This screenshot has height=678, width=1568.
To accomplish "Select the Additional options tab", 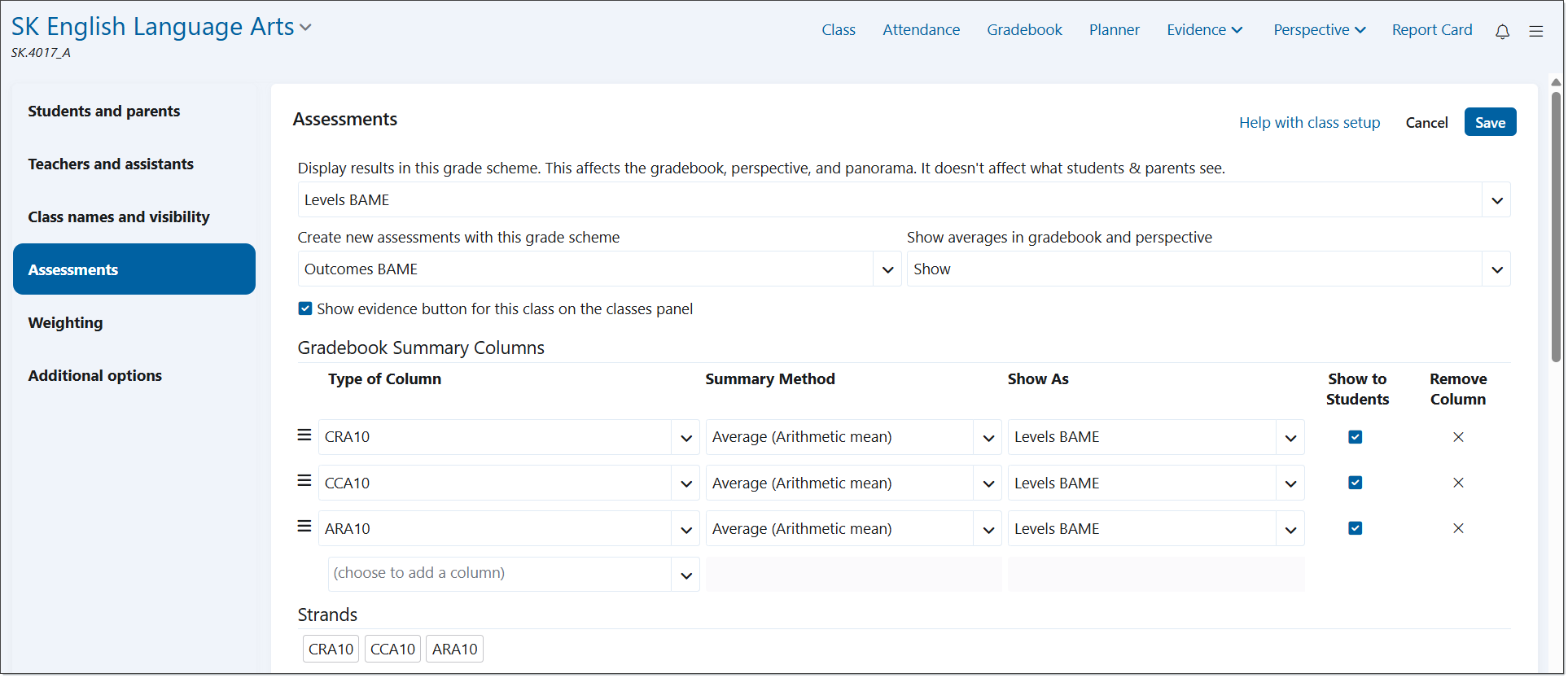I will click(134, 375).
